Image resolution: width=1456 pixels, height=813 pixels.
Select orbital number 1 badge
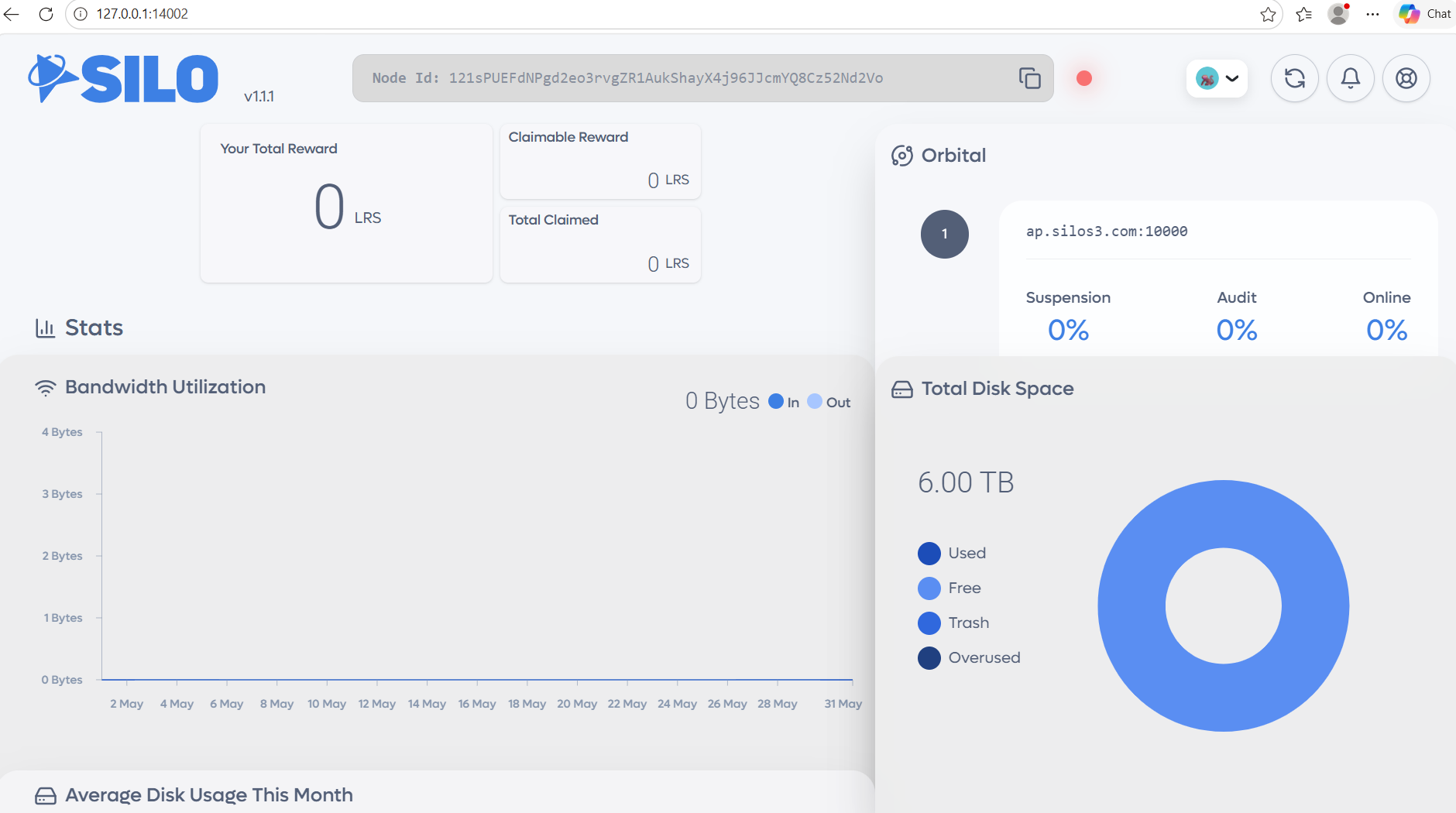click(944, 234)
